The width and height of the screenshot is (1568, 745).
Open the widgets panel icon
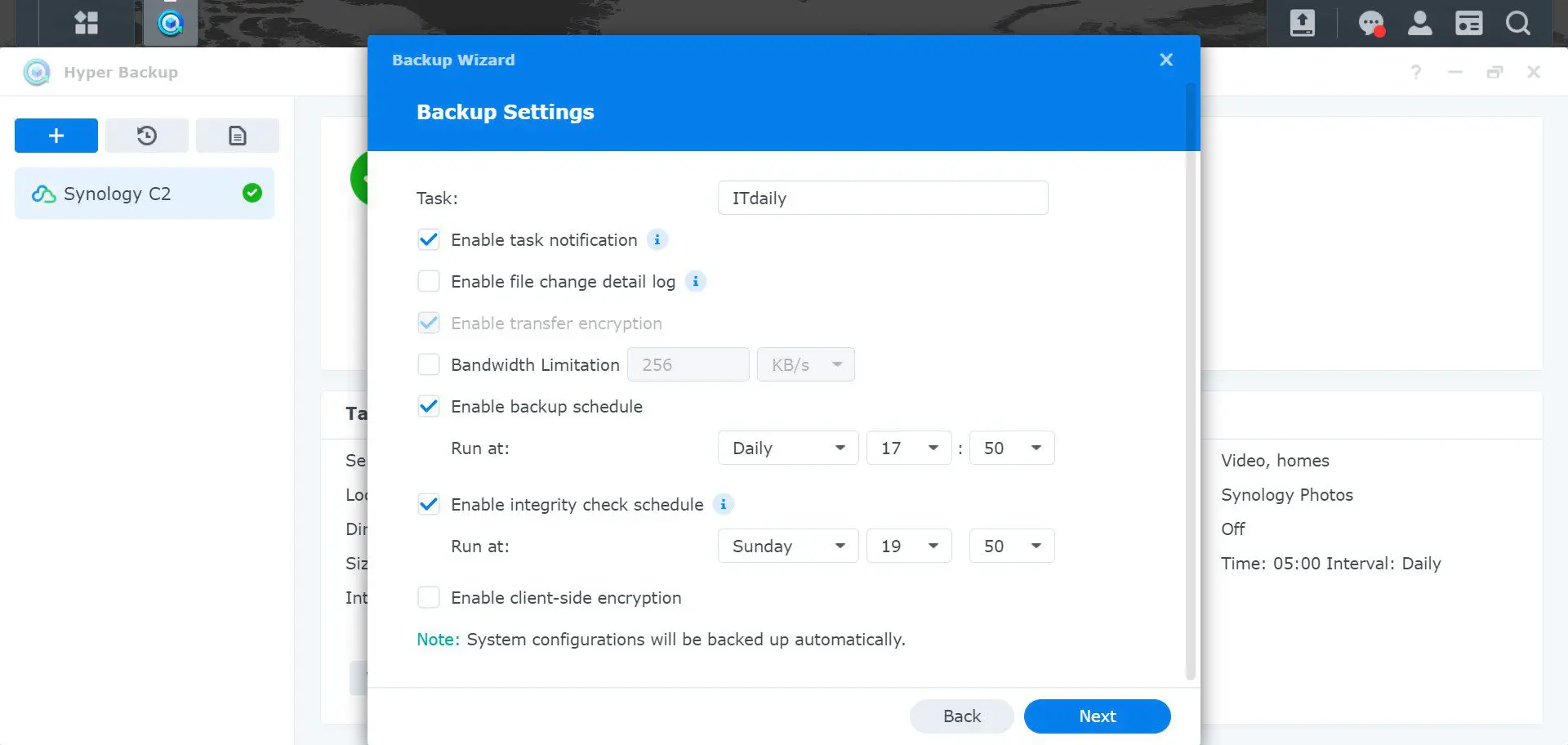point(1468,23)
